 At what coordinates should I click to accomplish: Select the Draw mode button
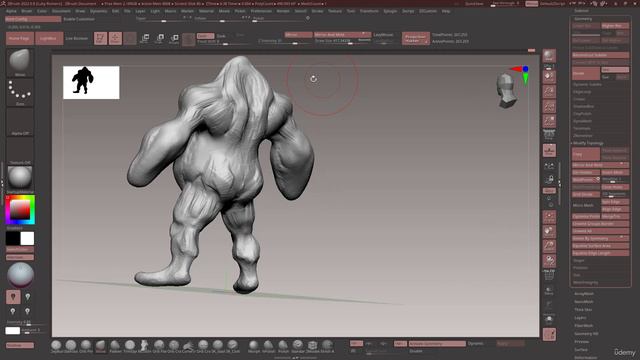click(115, 38)
